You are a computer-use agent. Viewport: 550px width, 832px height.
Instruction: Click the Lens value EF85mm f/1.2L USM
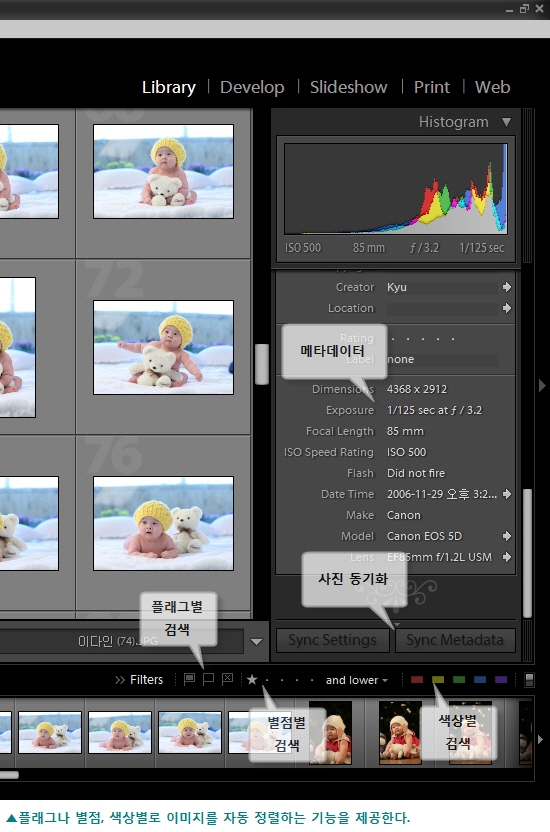click(x=439, y=557)
